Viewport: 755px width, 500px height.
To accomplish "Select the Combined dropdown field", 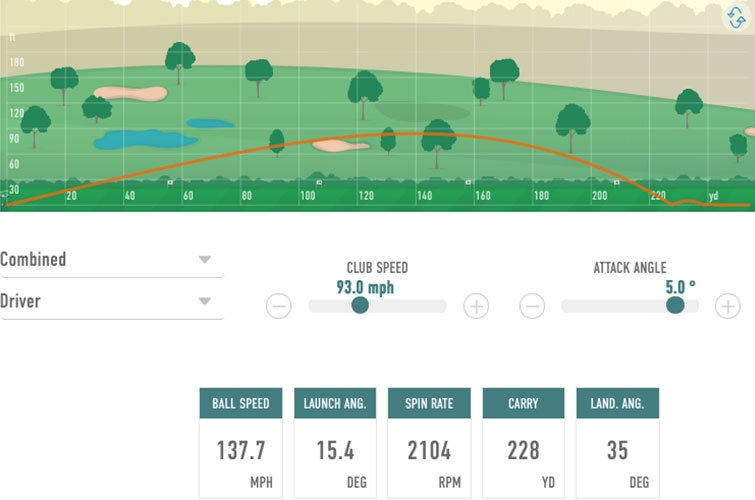I will (x=112, y=260).
